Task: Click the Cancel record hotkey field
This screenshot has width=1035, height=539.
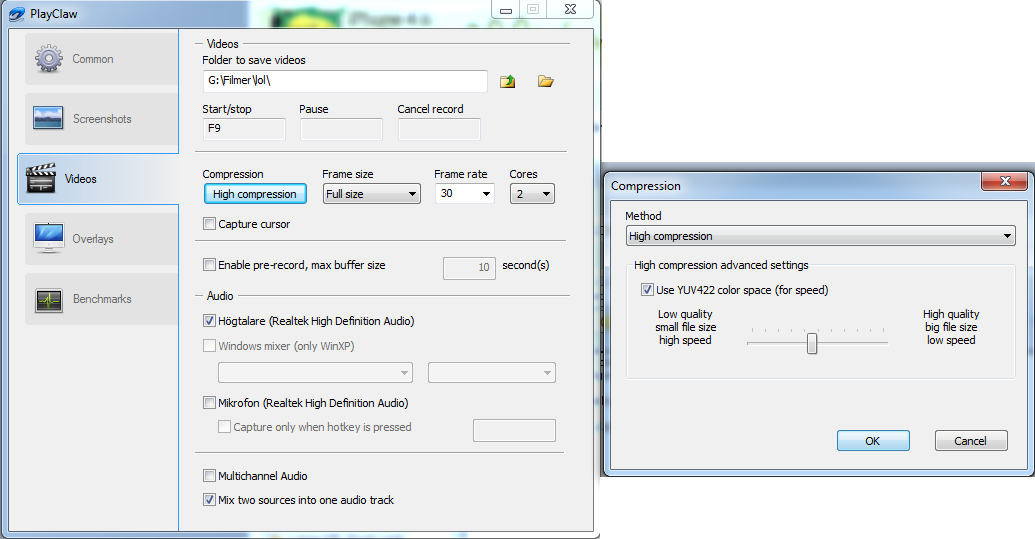Action: point(439,129)
